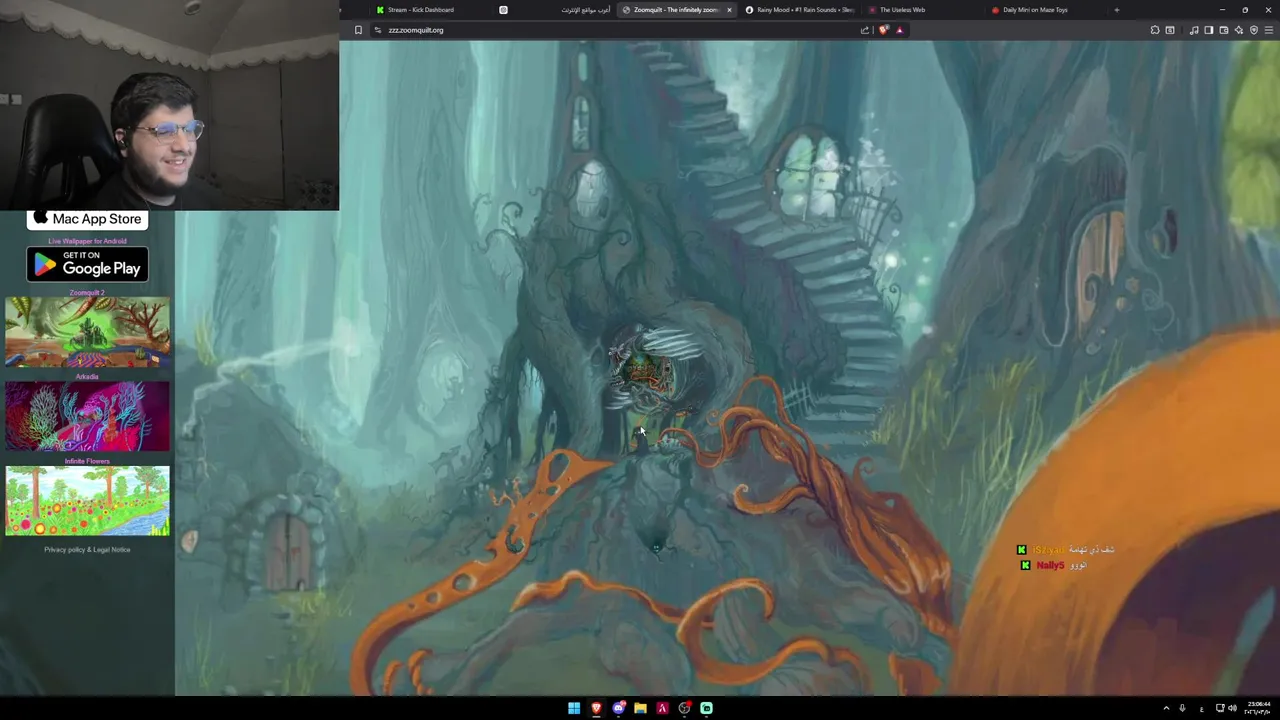Open the taskbar clock and date
The height and width of the screenshot is (720, 1280).
tap(1258, 708)
